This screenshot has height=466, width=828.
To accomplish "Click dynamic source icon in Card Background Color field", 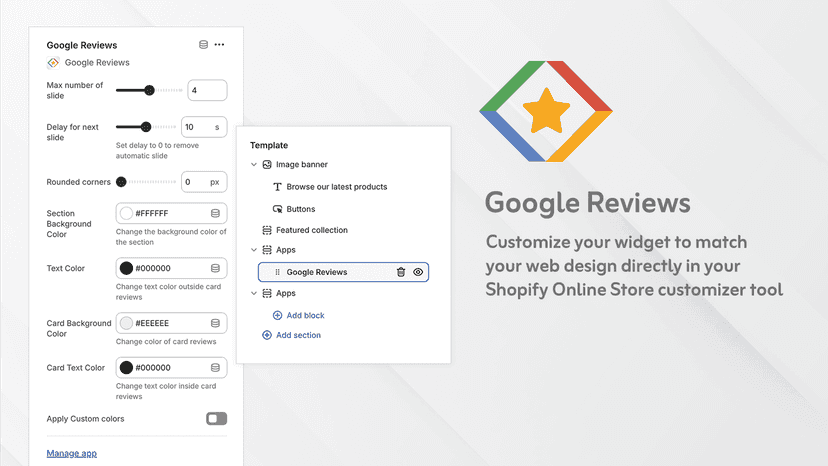I will pos(215,323).
